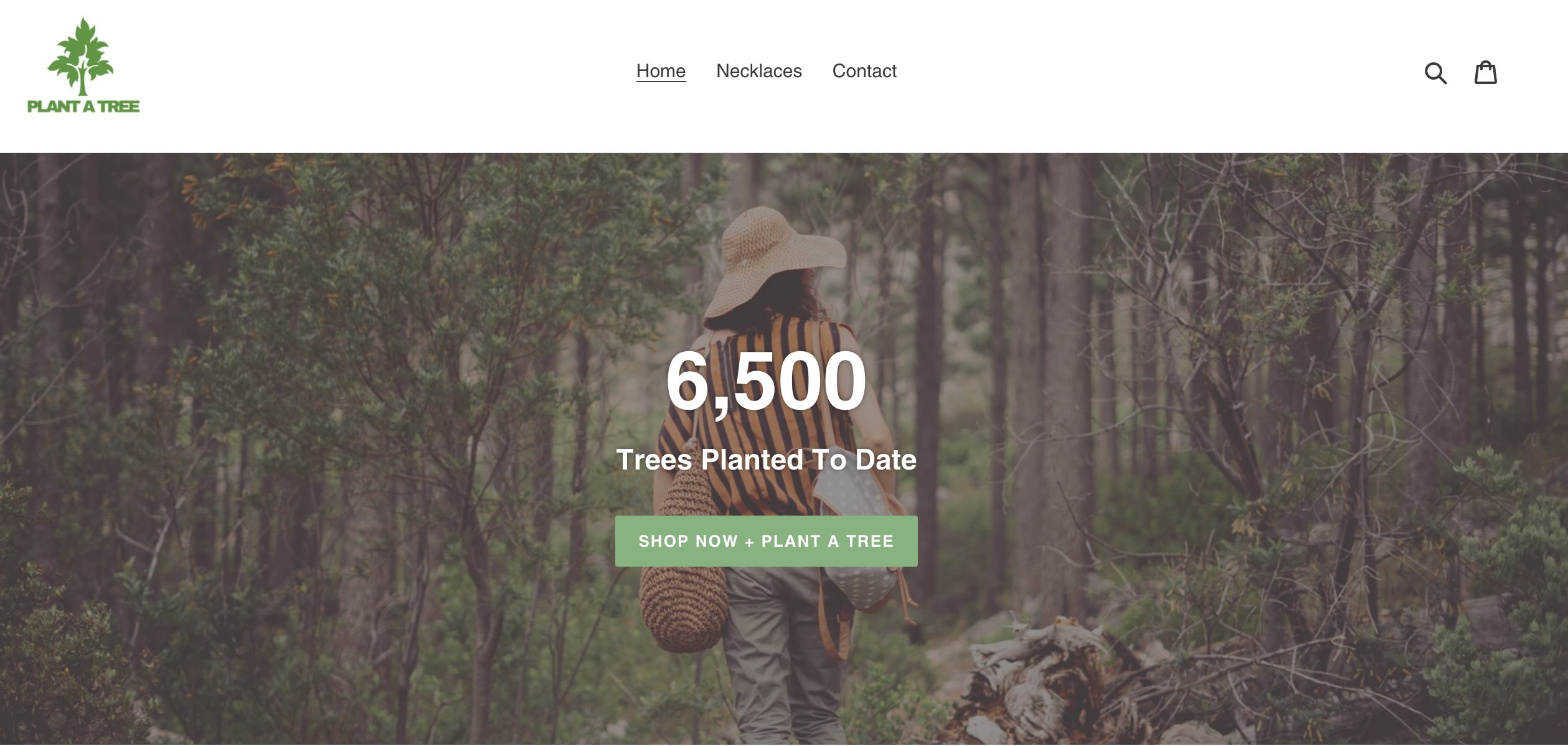This screenshot has width=1568, height=746.
Task: Open the Necklaces menu item
Action: pos(759,71)
